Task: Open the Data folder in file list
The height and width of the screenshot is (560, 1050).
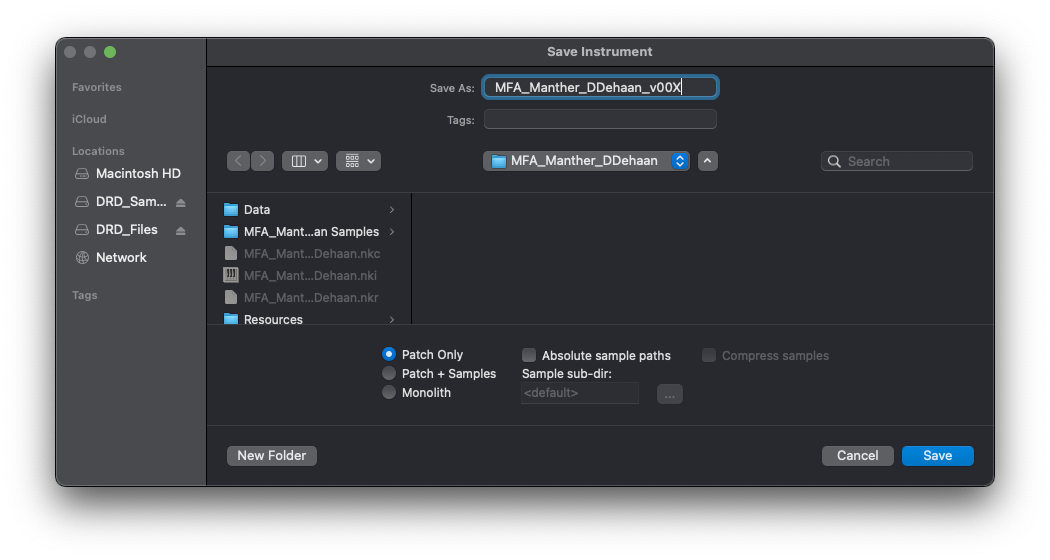Action: click(x=257, y=210)
